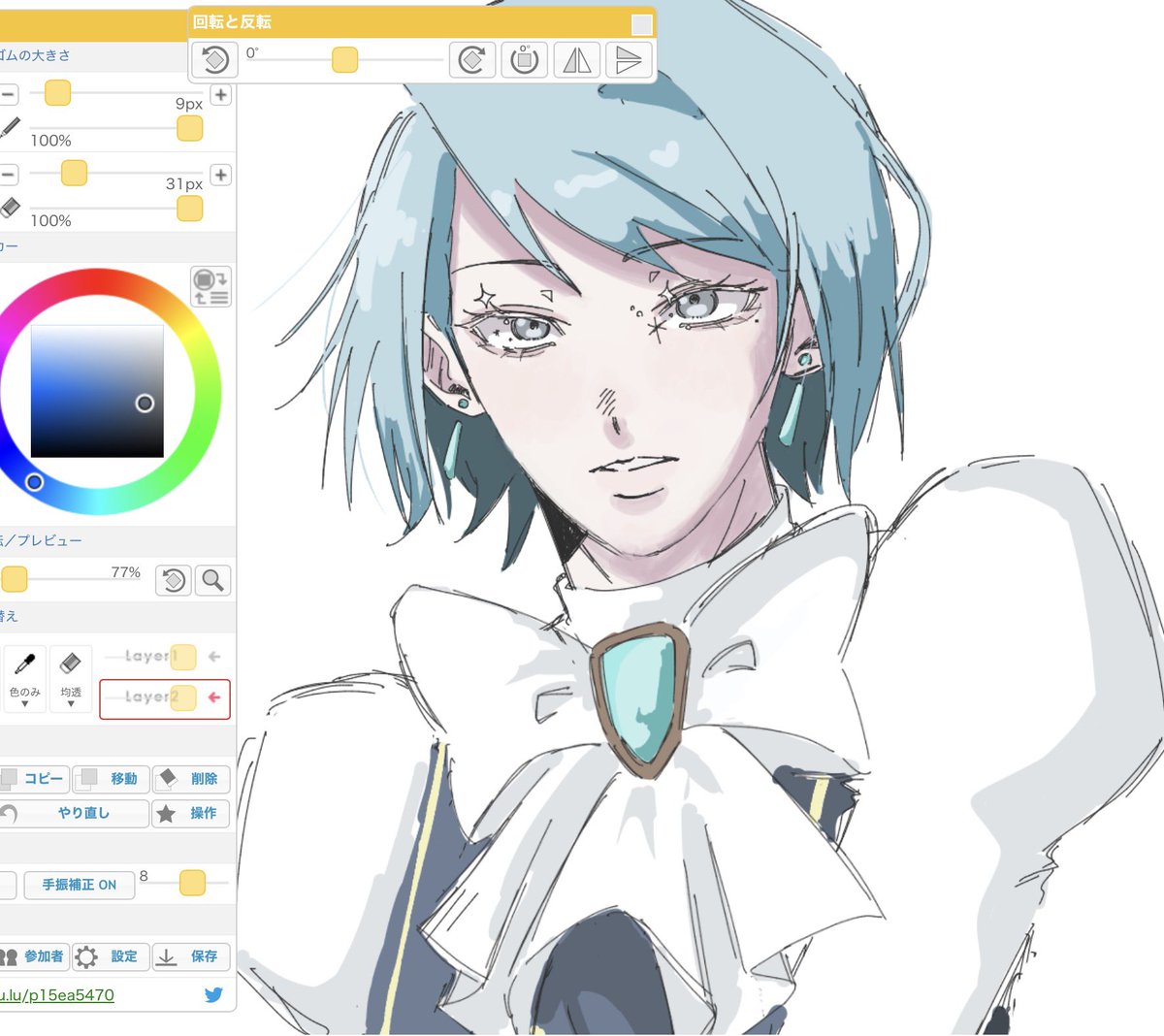
Task: Rotate the canvas clockwise in the rotation toolbar
Action: (472, 60)
